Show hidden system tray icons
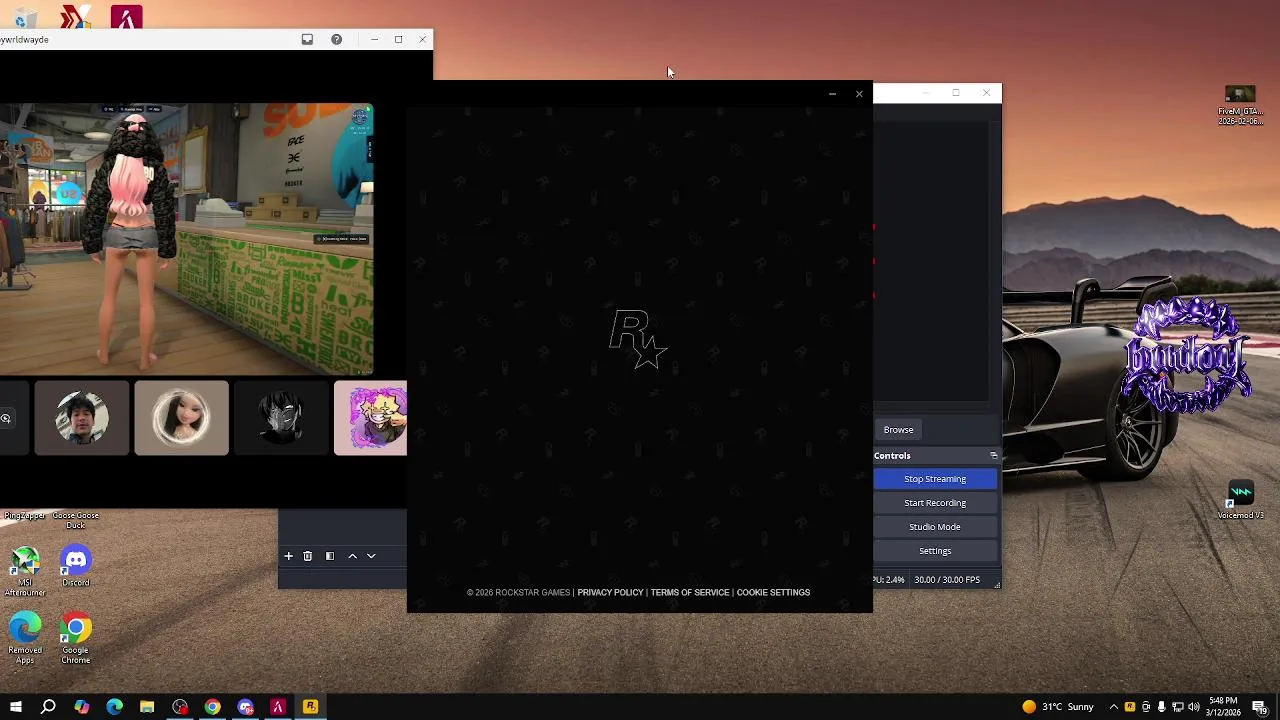Image resolution: width=1280 pixels, height=720 pixels. coord(1113,707)
